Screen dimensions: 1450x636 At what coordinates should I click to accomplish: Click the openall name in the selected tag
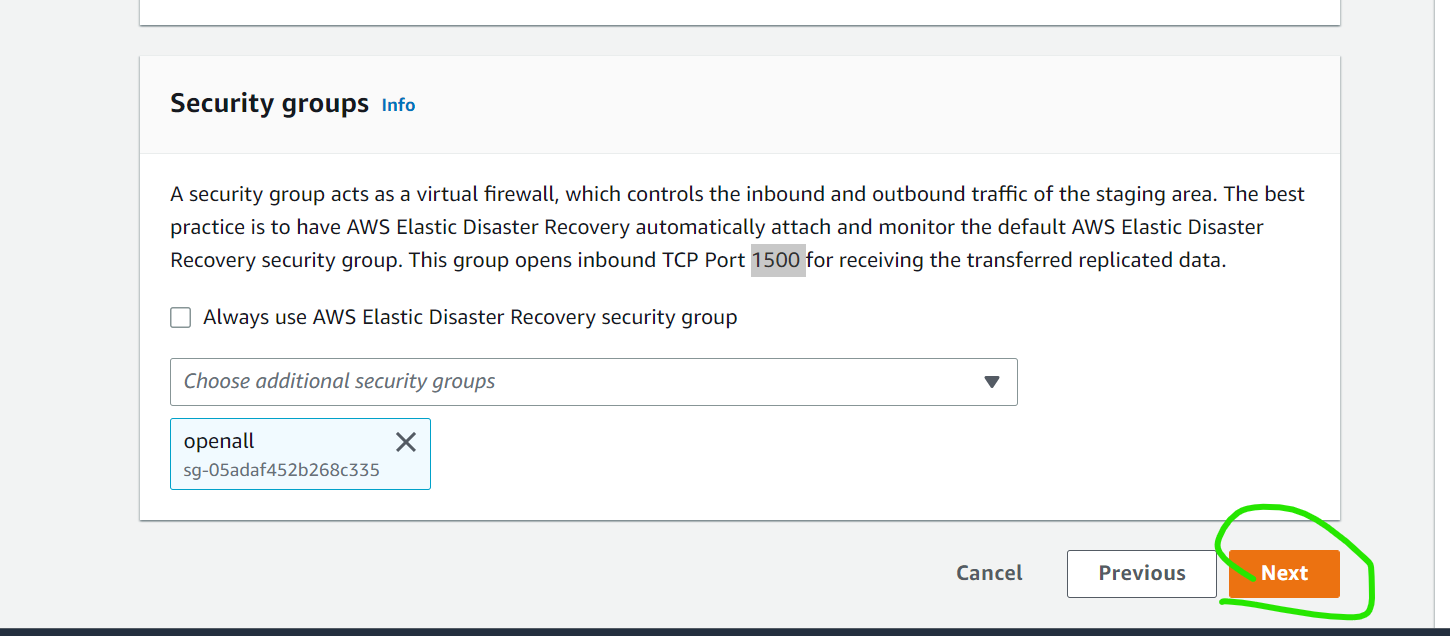(219, 441)
